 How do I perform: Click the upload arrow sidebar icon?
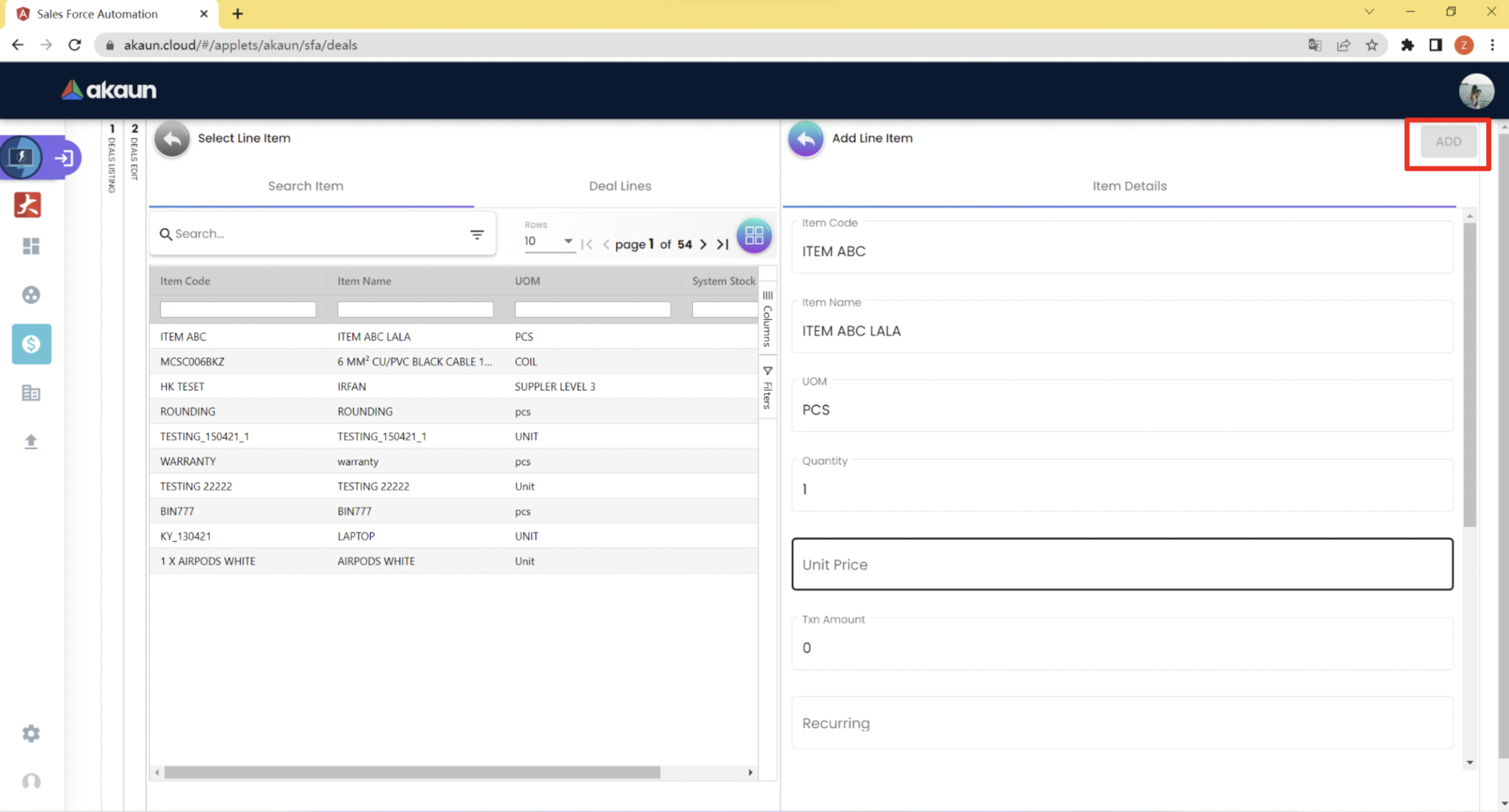(x=31, y=441)
